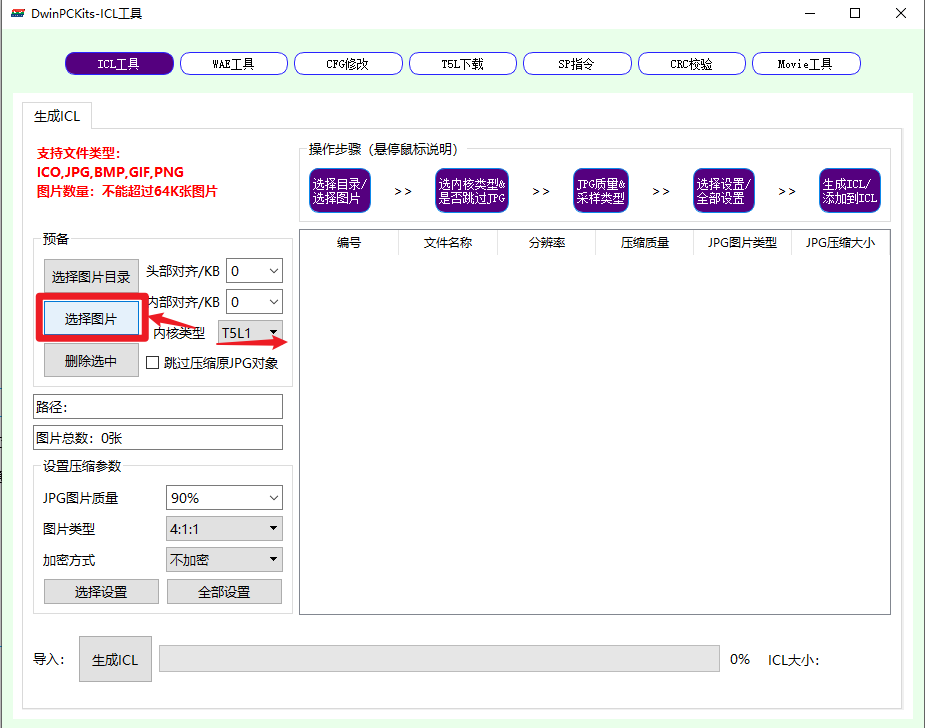Click the 支持文件类型 red text
925x728 pixels.
click(x=78, y=153)
